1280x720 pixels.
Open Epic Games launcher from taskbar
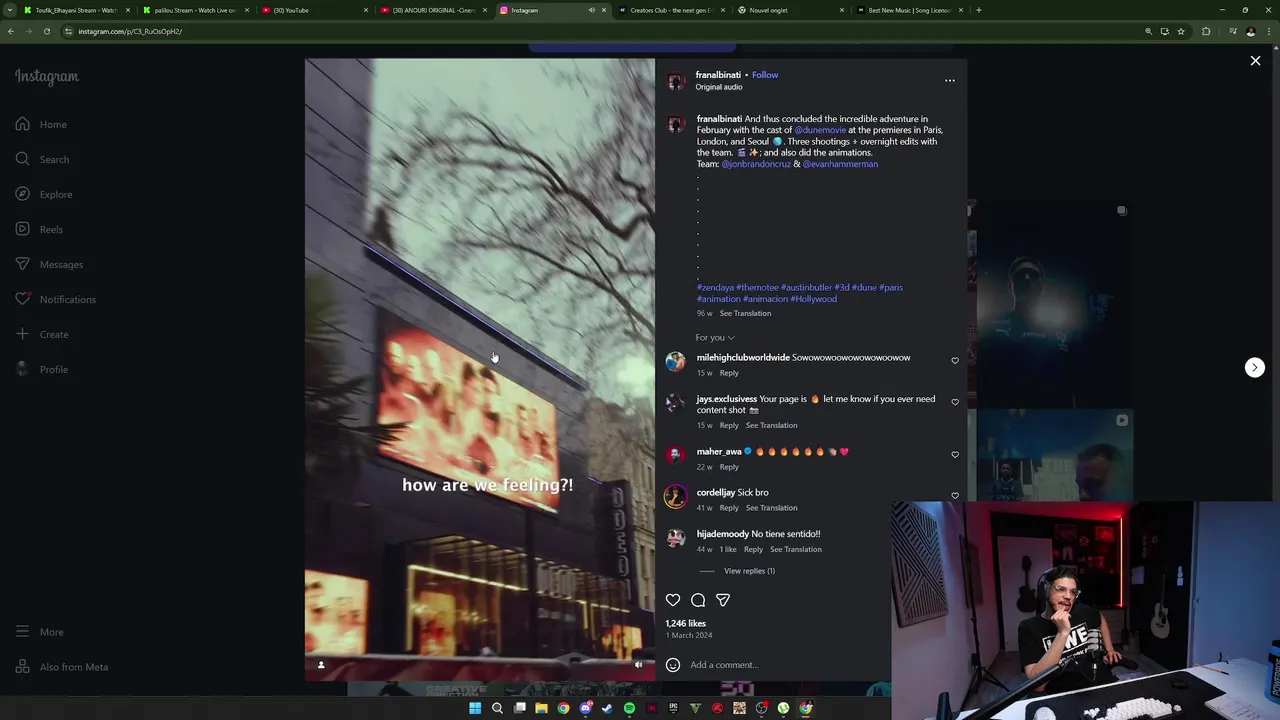click(x=673, y=708)
